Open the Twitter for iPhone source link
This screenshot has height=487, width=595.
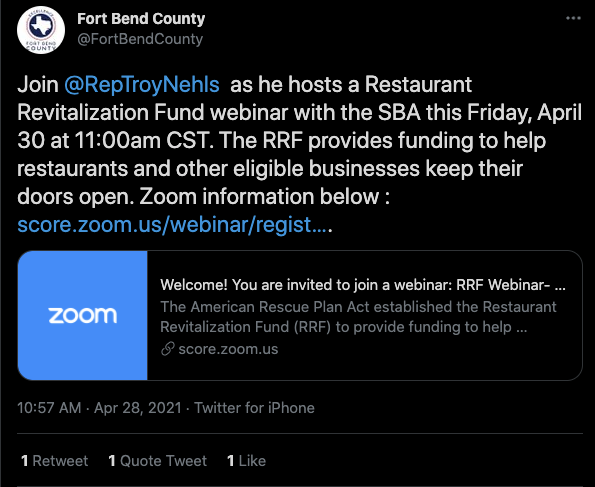point(254,408)
